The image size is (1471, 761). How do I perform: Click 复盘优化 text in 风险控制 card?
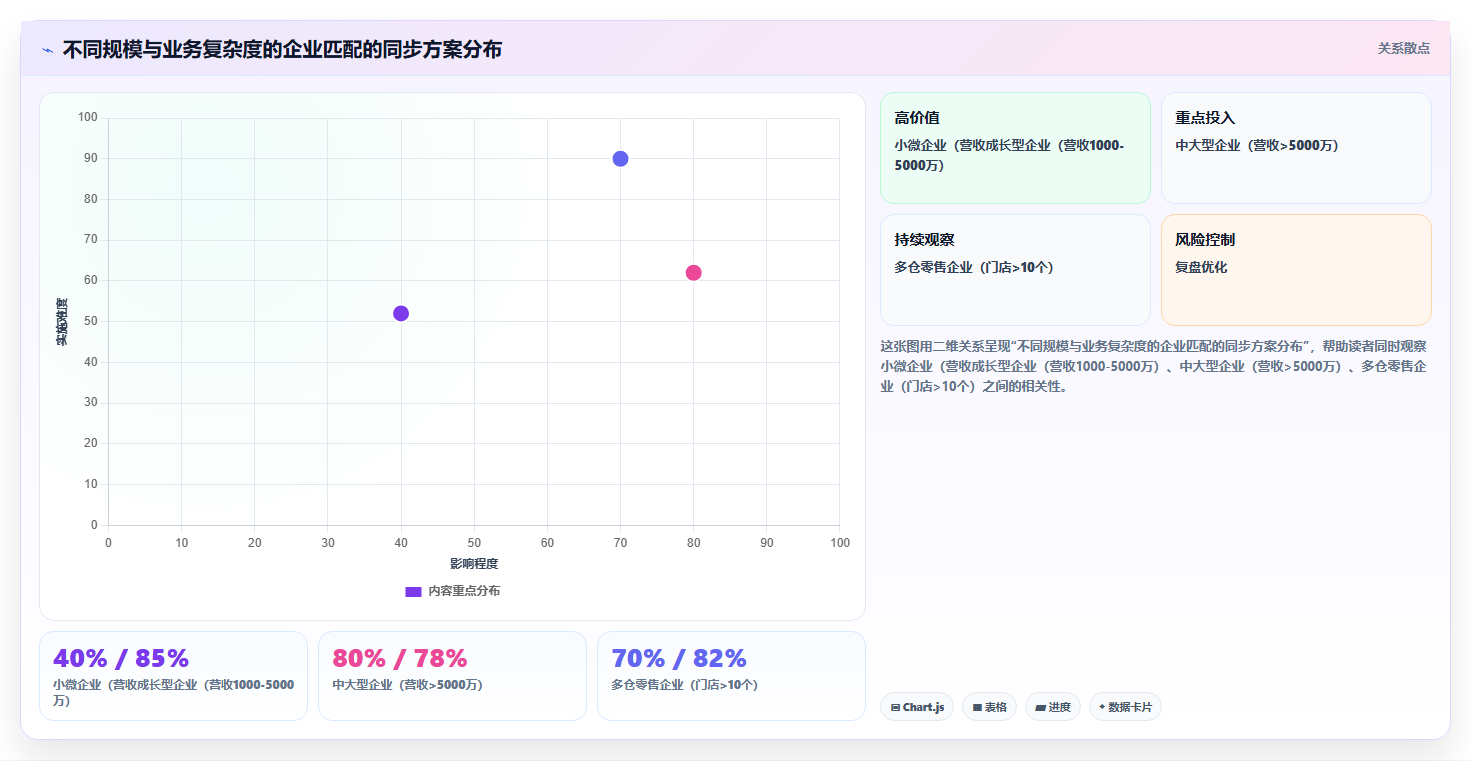[1201, 268]
